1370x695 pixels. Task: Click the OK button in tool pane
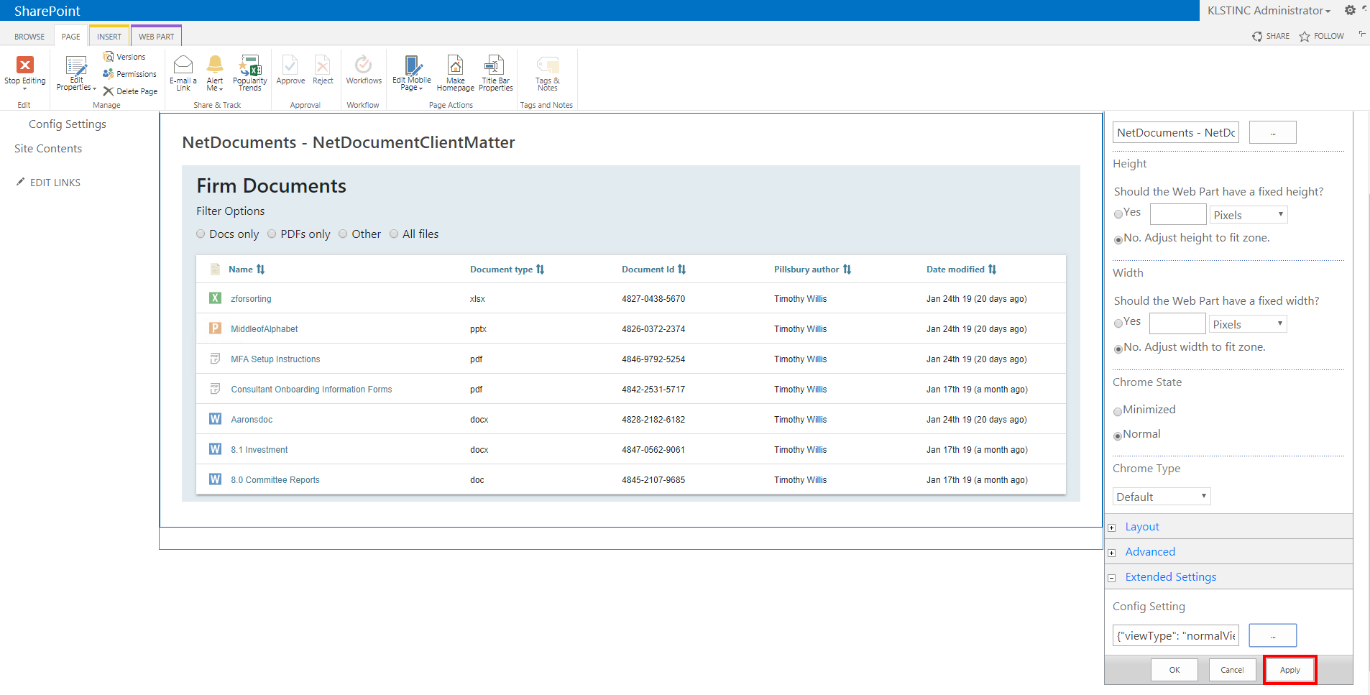click(x=1174, y=669)
